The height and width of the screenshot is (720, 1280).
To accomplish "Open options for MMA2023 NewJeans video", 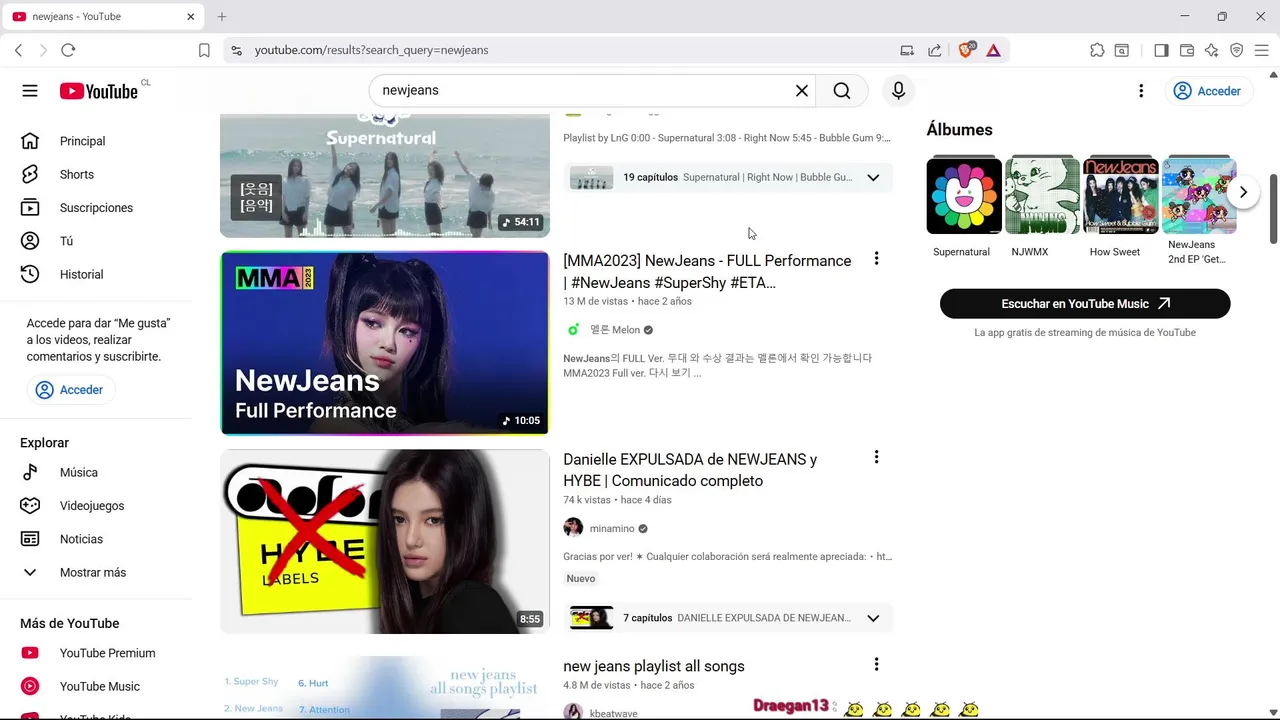I will (x=876, y=259).
